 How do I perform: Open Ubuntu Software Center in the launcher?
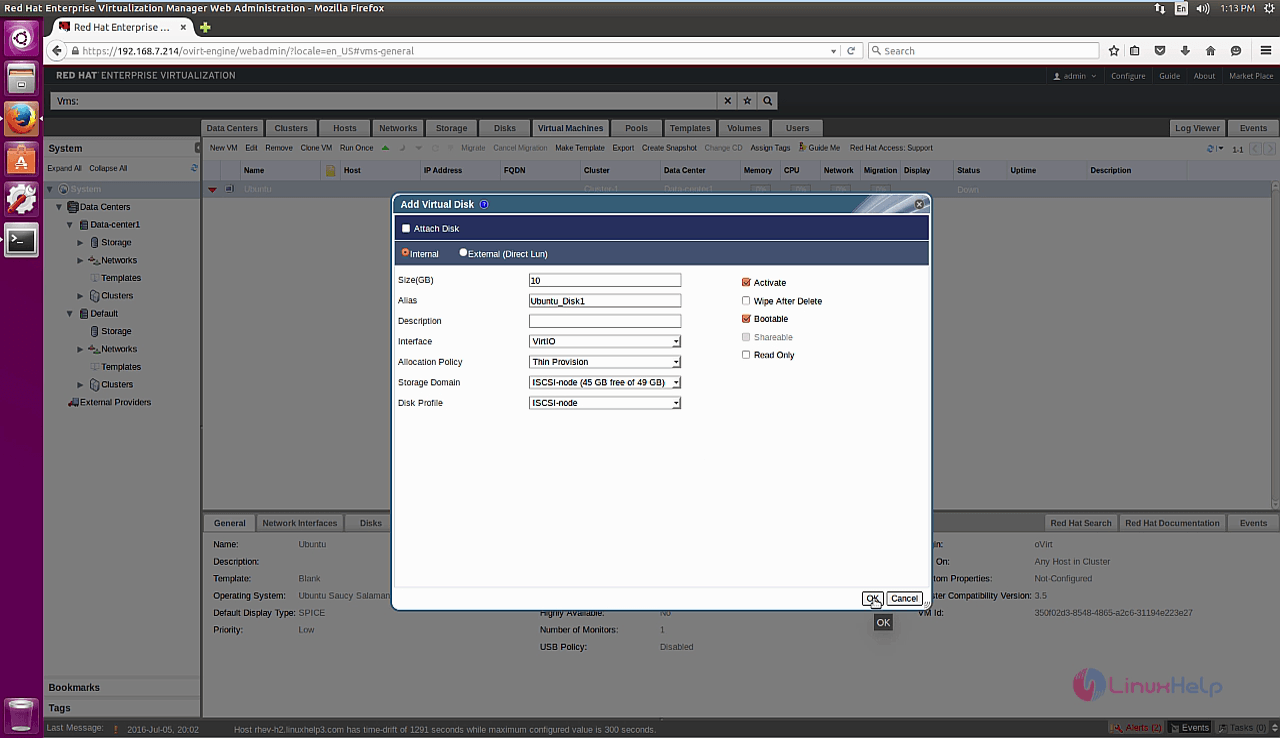[21, 159]
